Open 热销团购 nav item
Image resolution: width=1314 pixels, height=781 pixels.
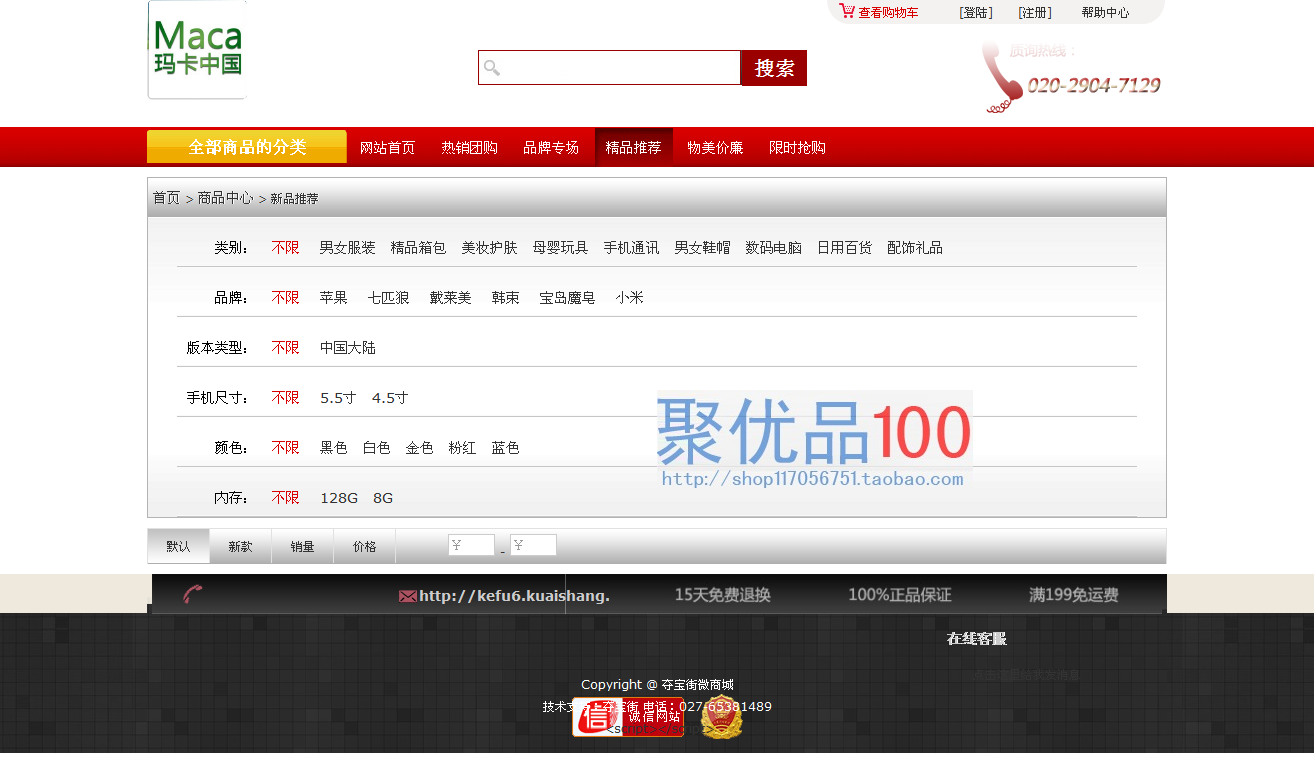[469, 148]
